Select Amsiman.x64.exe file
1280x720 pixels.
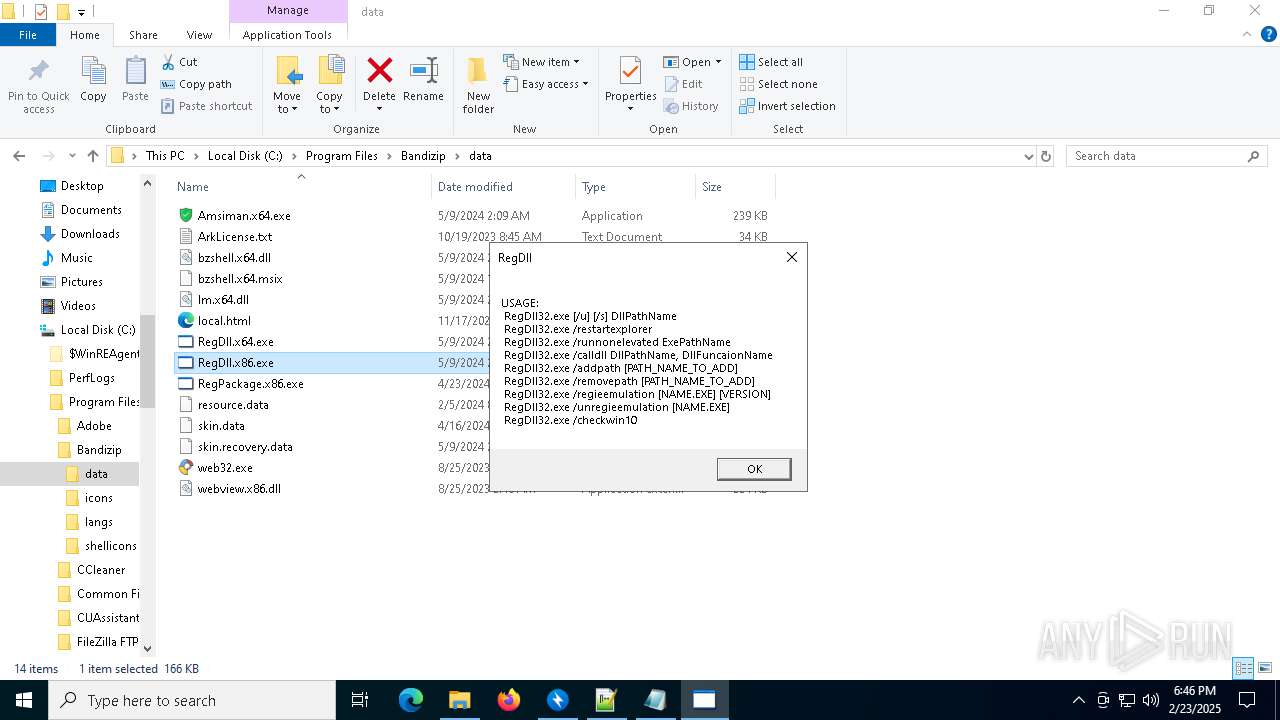[244, 216]
